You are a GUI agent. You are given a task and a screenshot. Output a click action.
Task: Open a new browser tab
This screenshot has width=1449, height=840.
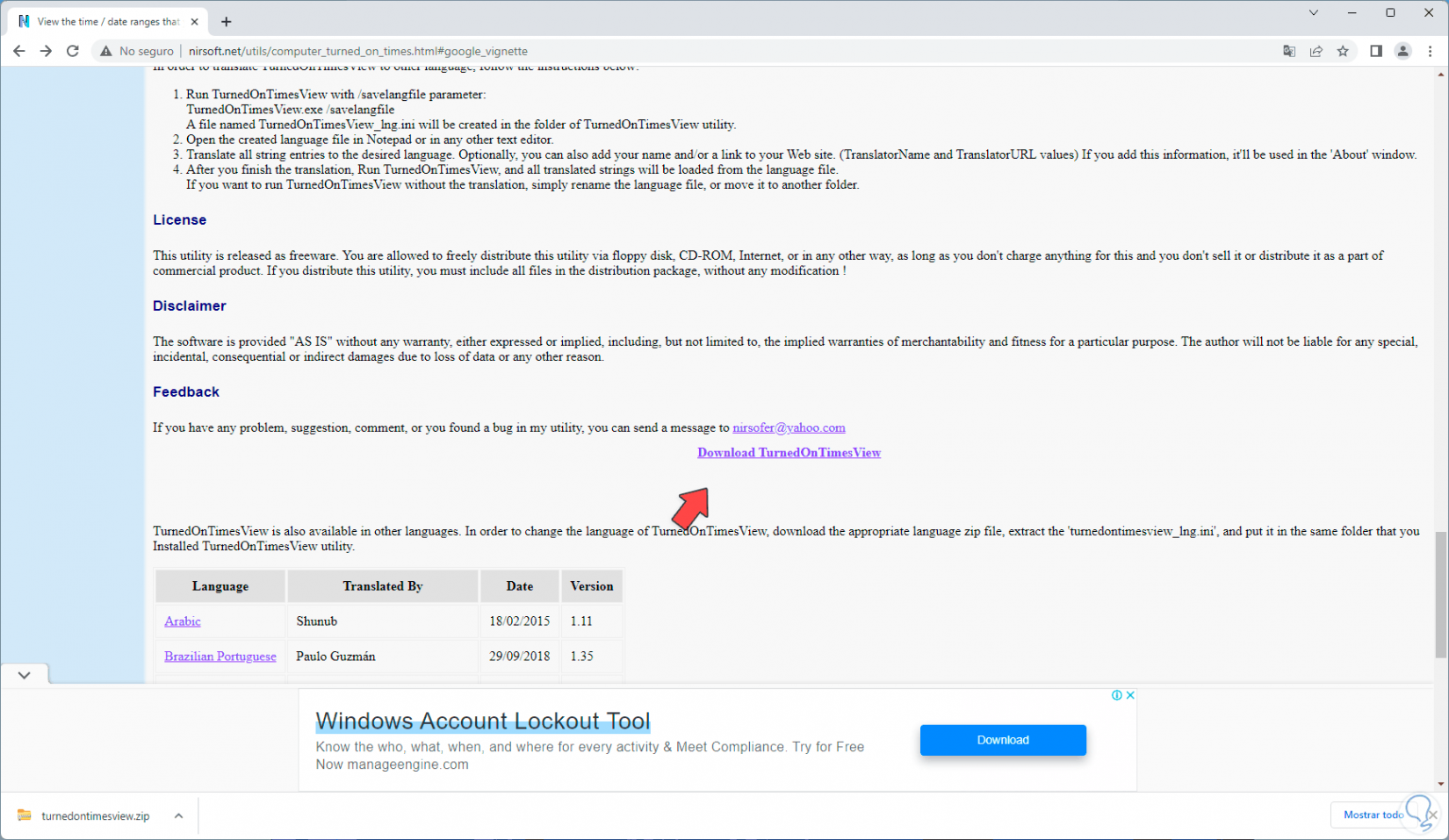[227, 22]
